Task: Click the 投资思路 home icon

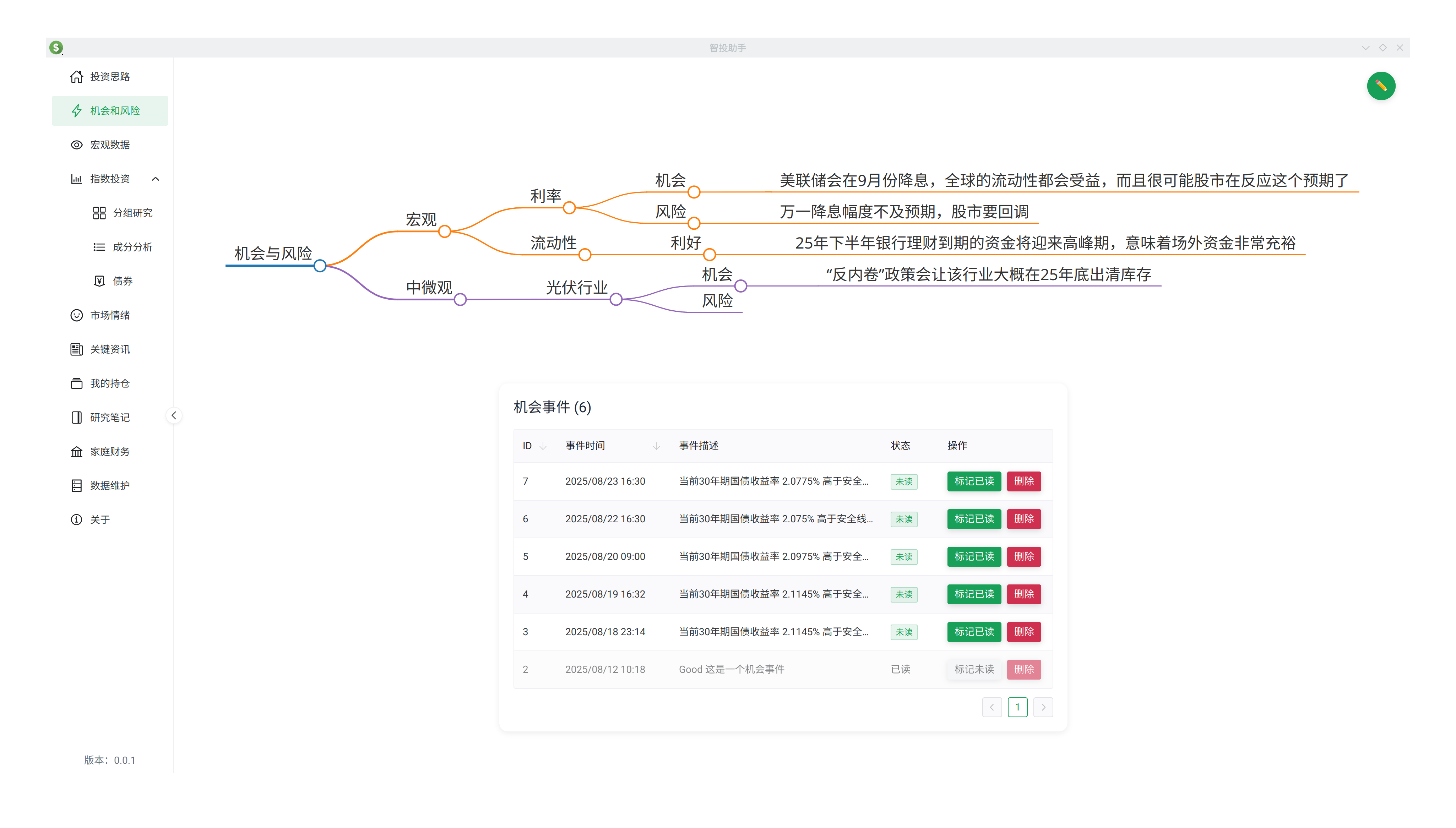Action: tap(76, 76)
